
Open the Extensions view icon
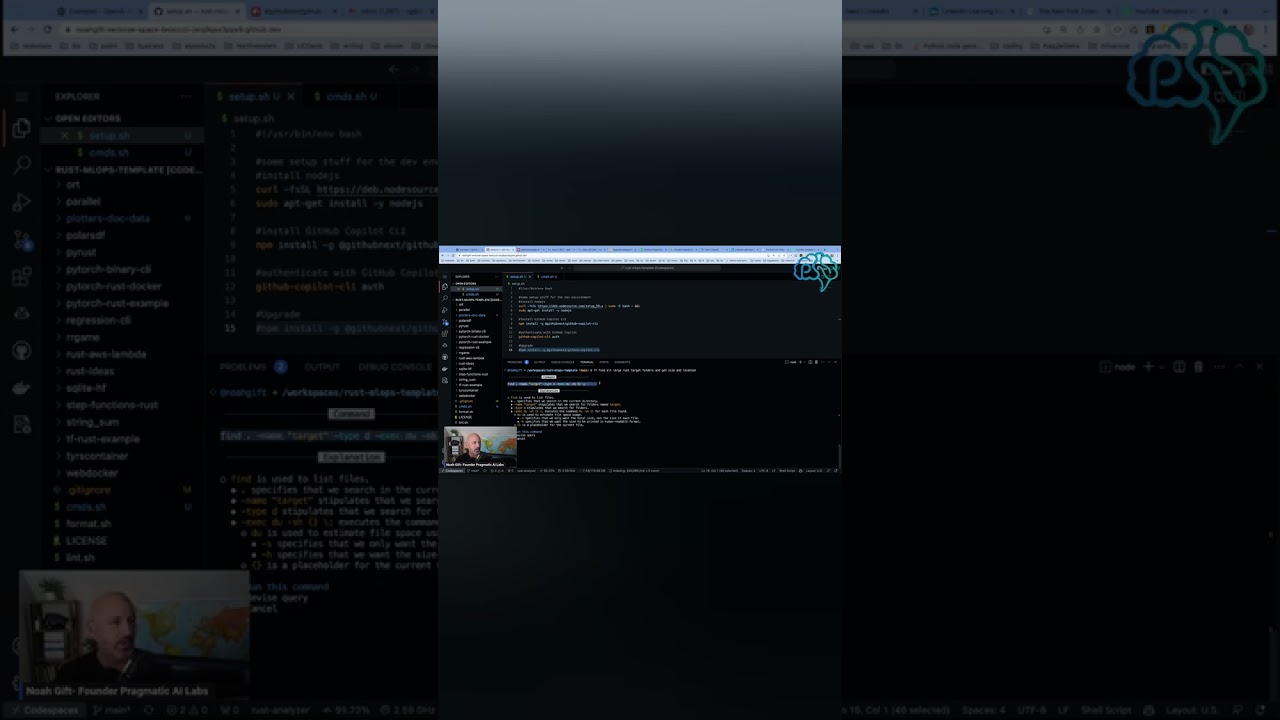click(x=445, y=334)
